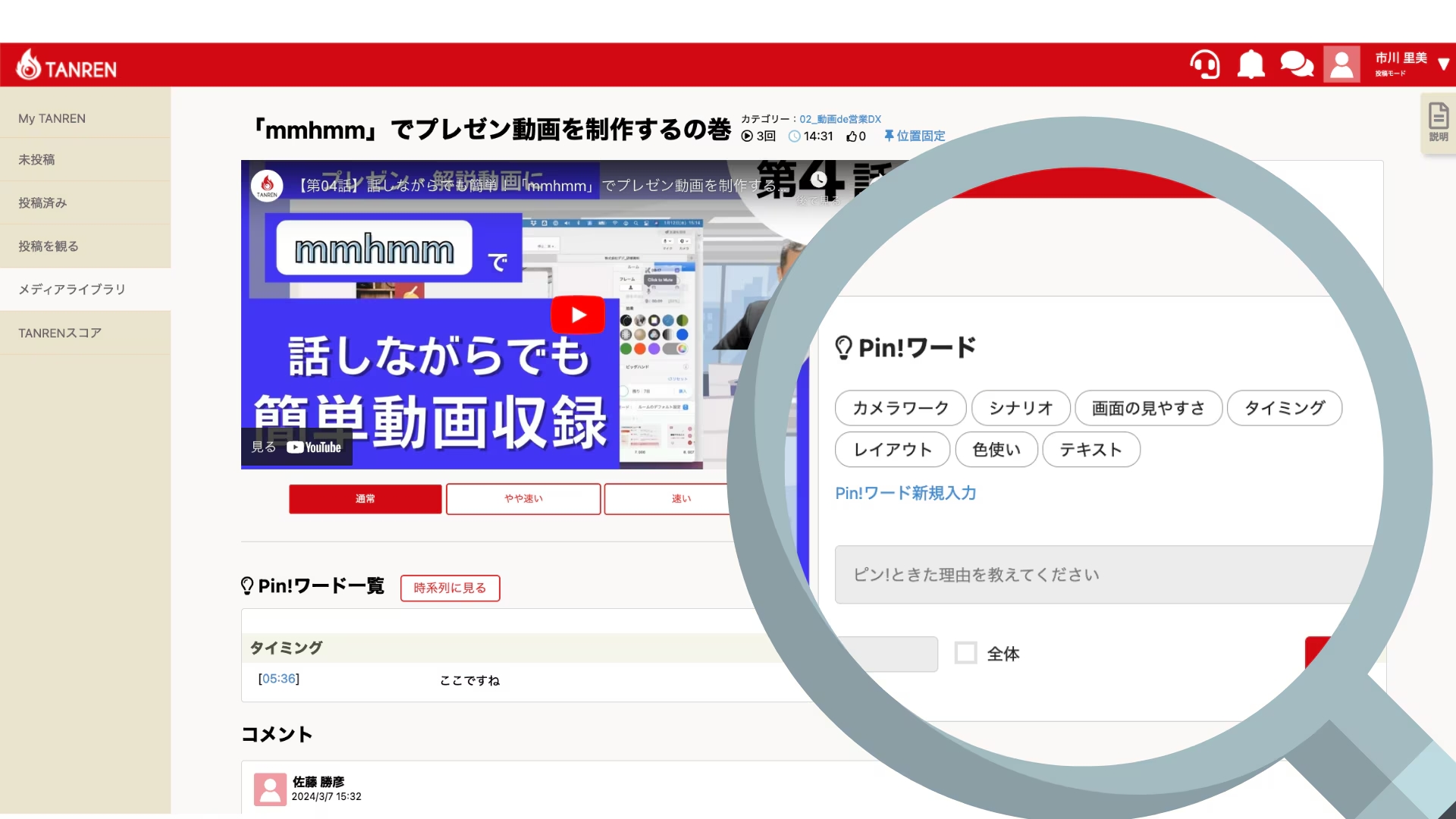This screenshot has width=1456, height=819.
Task: Open chat messages bubble icon
Action: coord(1297,65)
